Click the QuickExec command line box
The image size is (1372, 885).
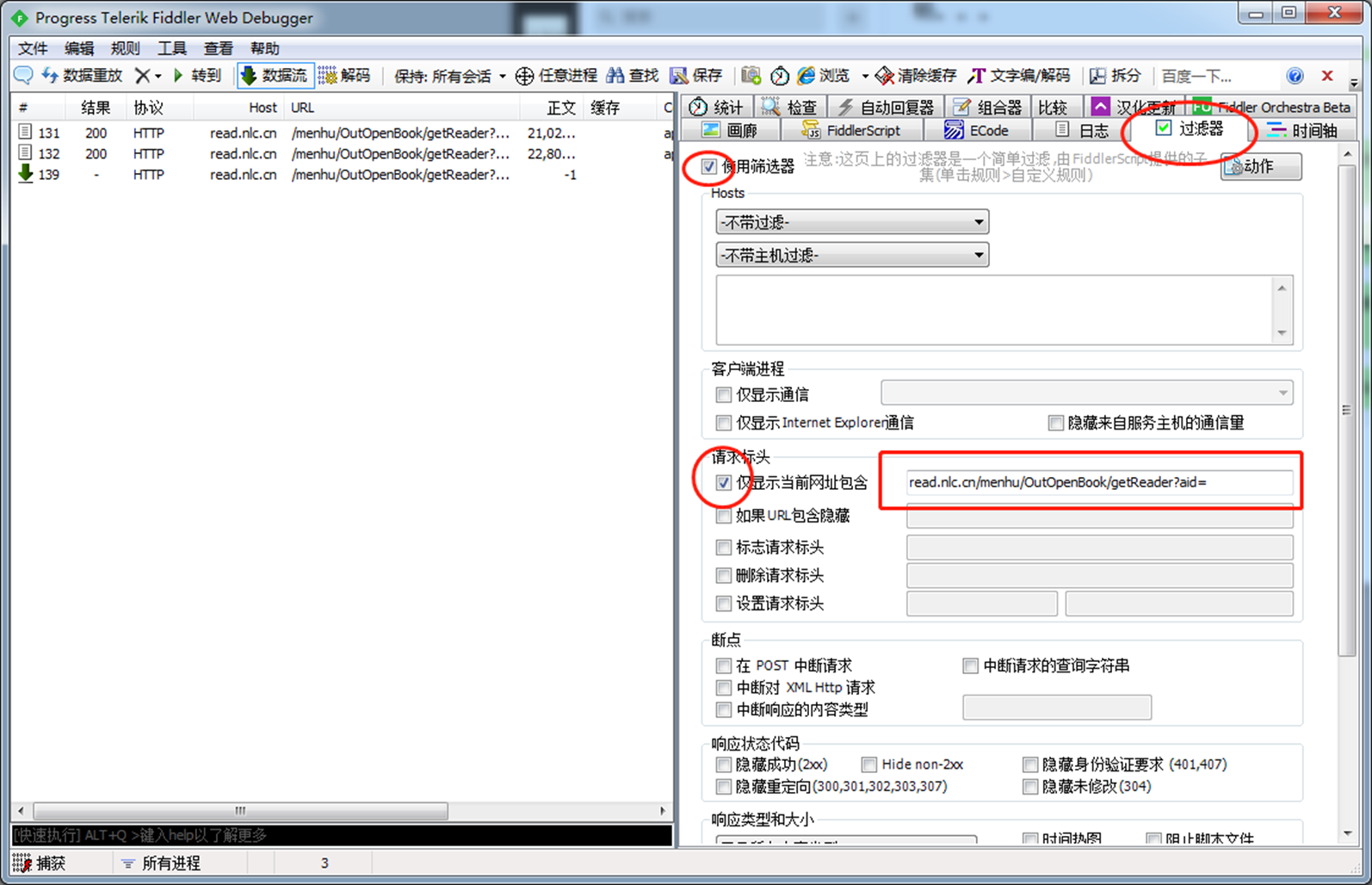[342, 835]
